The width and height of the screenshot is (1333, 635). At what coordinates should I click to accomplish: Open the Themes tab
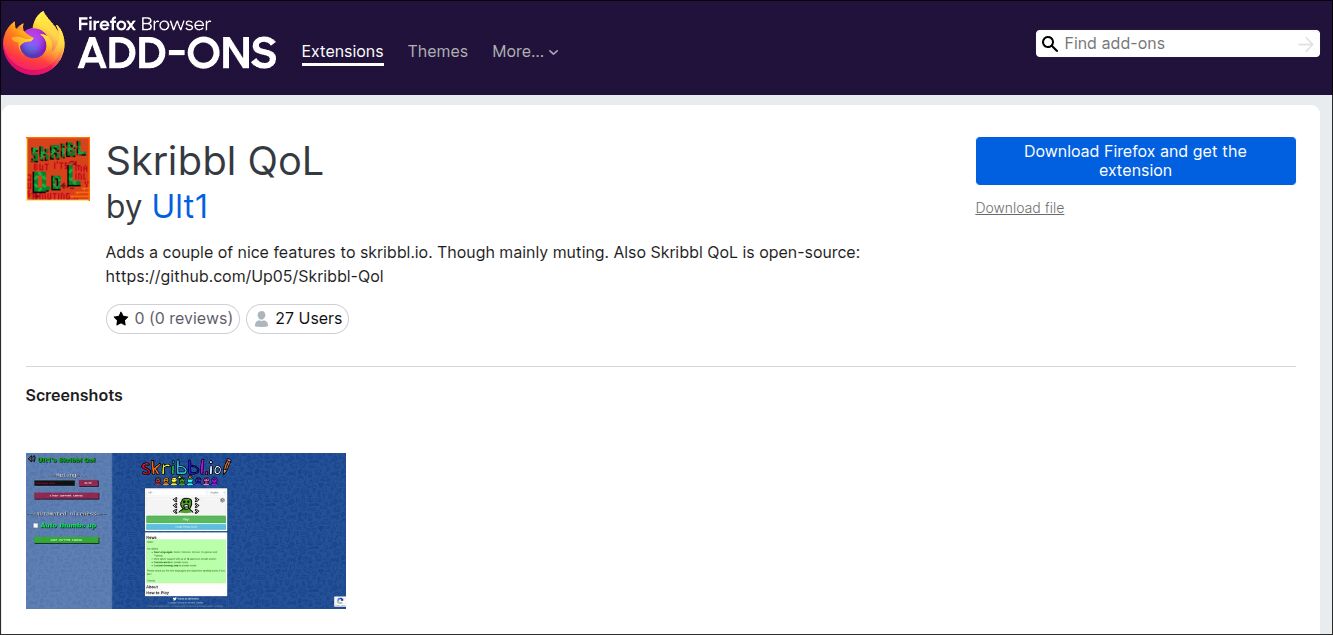(x=437, y=52)
